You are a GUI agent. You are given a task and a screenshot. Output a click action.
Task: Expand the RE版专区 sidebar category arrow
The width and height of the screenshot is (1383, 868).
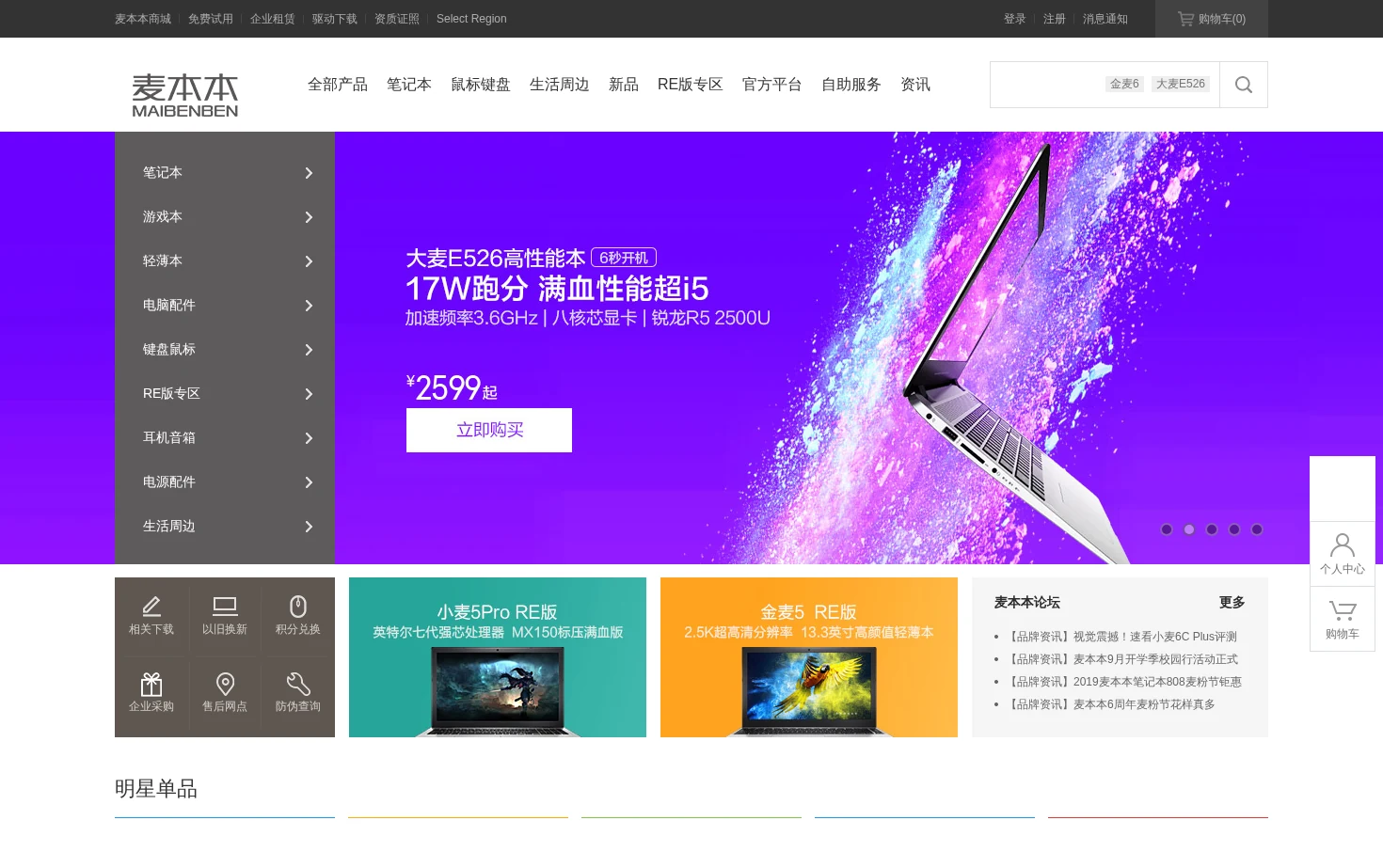coord(309,394)
